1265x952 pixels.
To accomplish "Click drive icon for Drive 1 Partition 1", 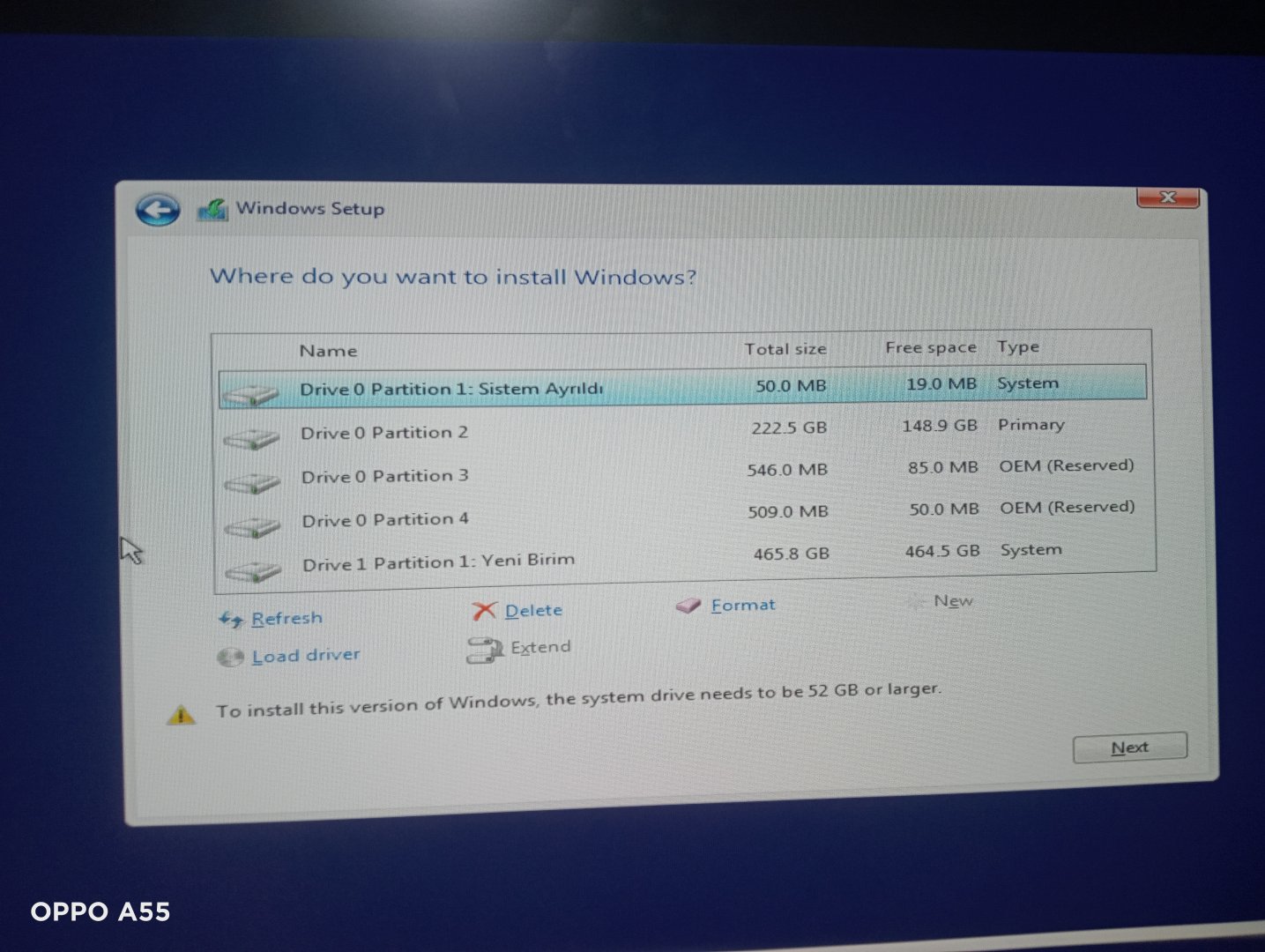I will (254, 570).
